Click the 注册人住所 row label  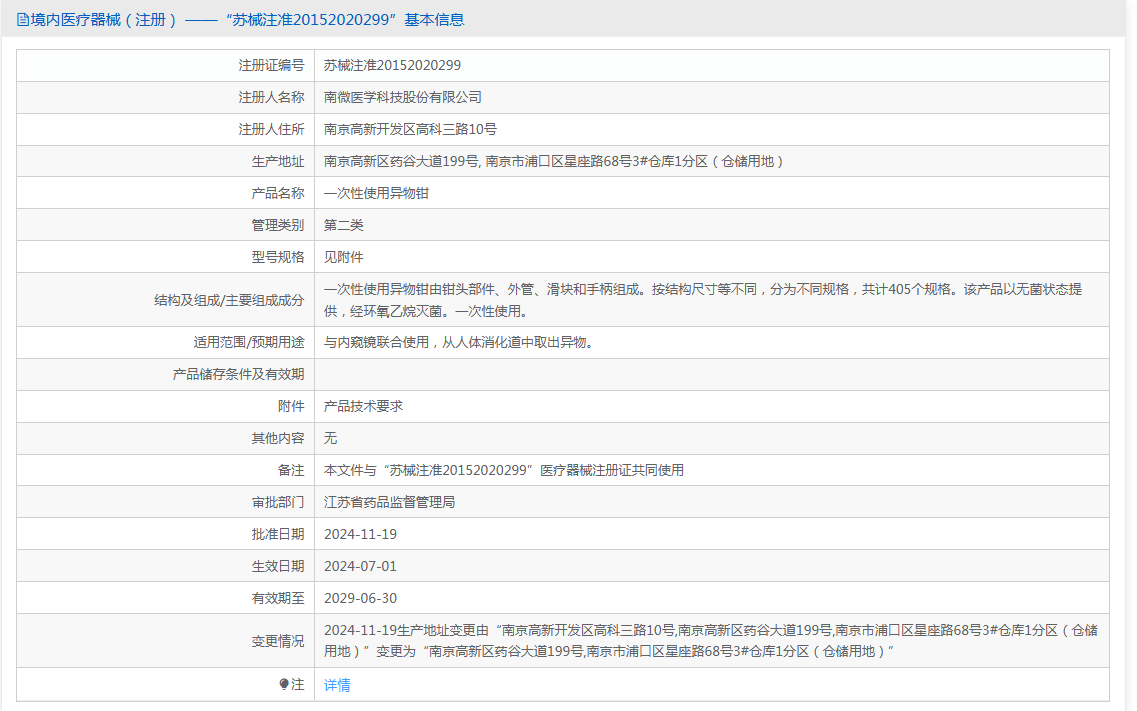[x=271, y=129]
